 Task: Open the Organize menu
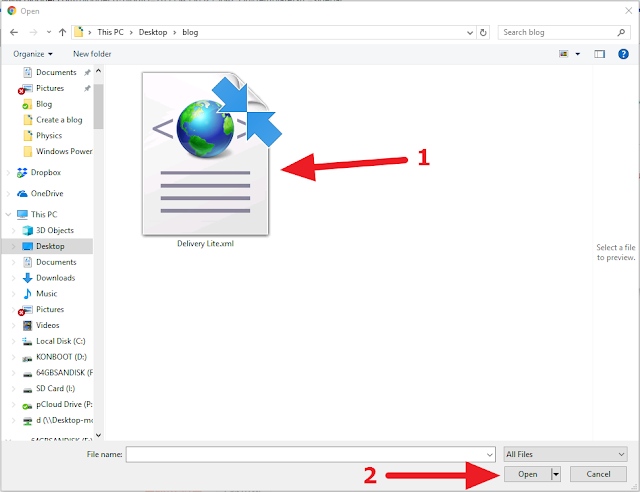click(x=33, y=54)
